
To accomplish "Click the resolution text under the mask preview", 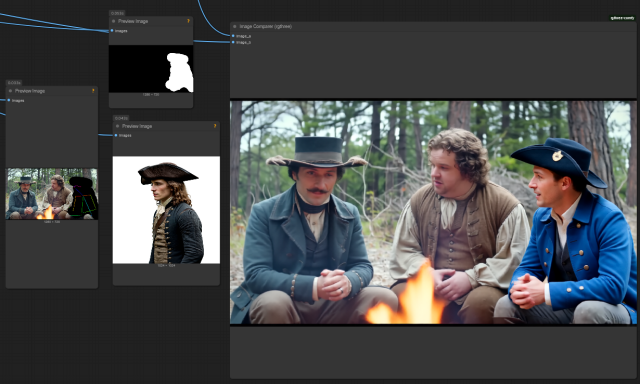I will coord(151,95).
